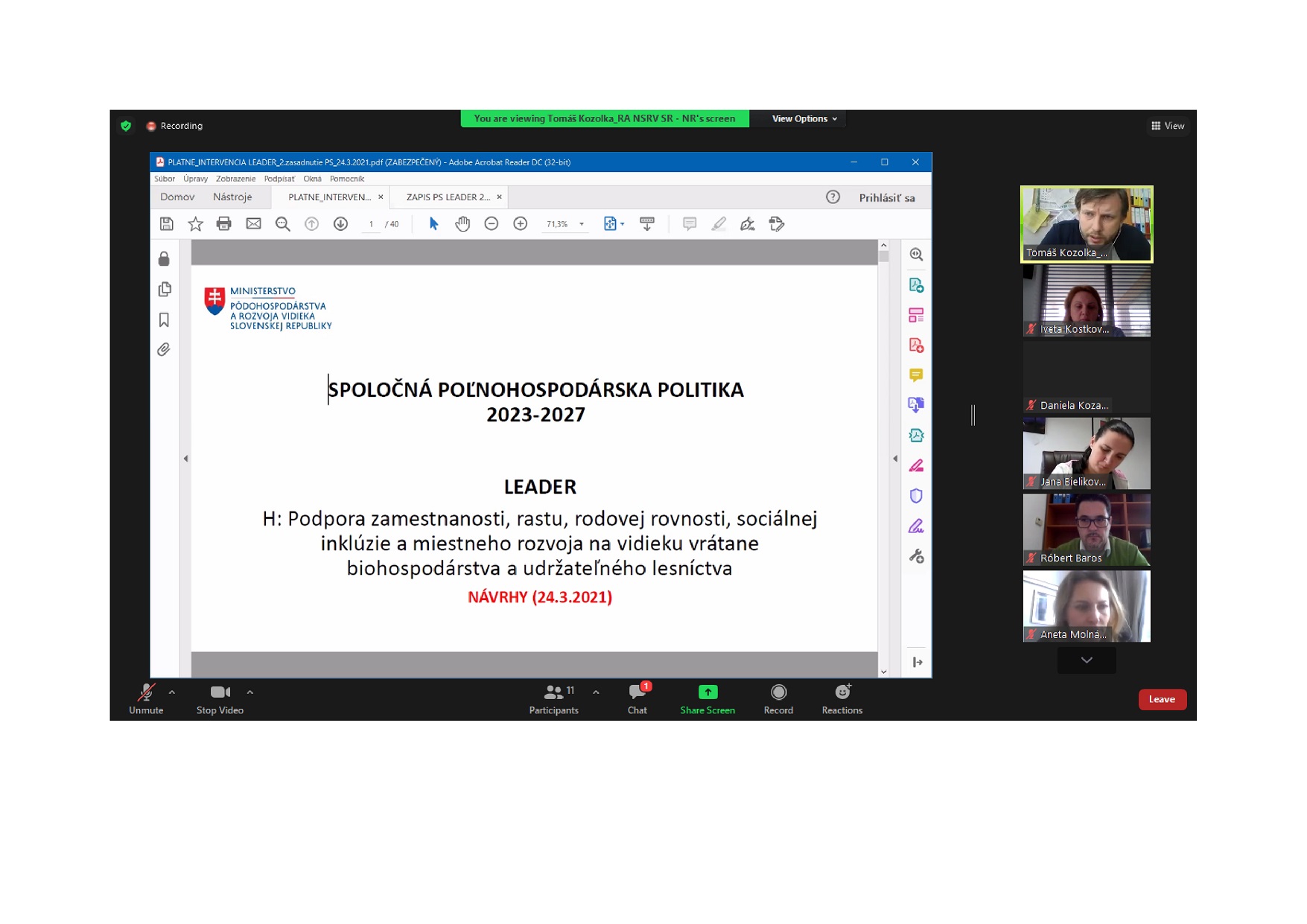Click the search magnifier in right pane
1307x924 pixels.
(x=916, y=255)
